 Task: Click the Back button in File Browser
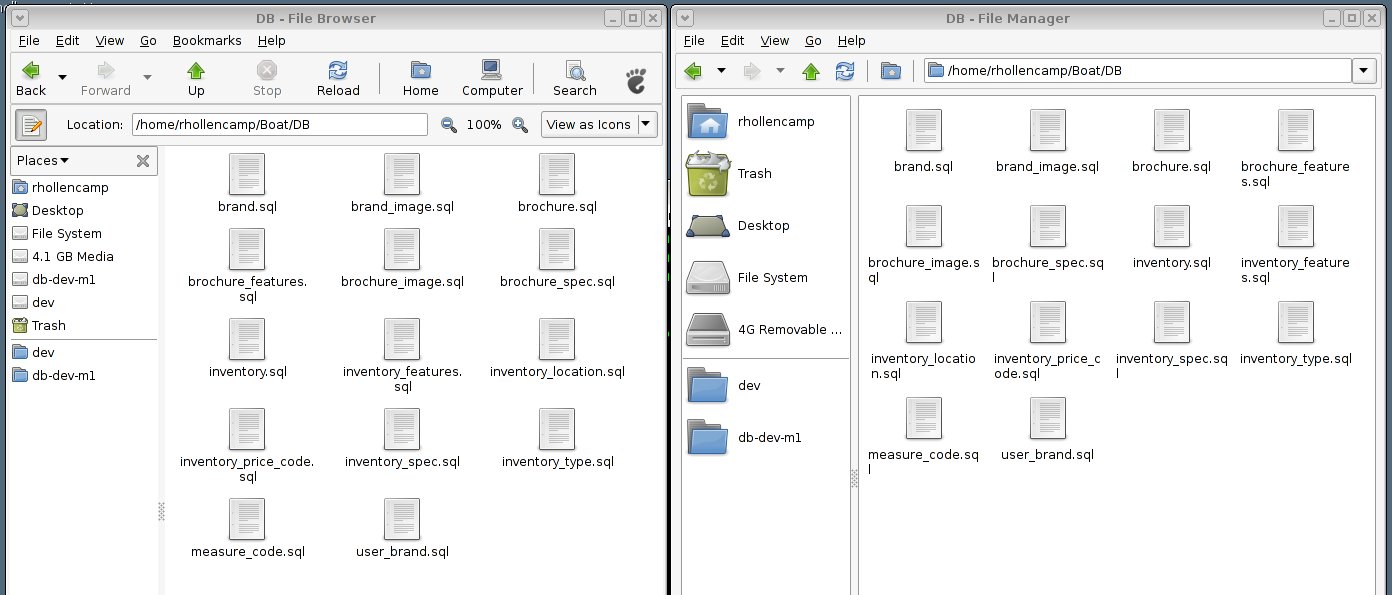click(x=31, y=78)
